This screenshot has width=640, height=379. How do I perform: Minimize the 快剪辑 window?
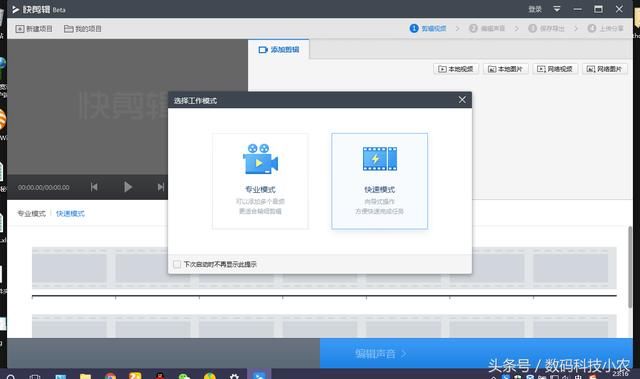click(x=577, y=9)
